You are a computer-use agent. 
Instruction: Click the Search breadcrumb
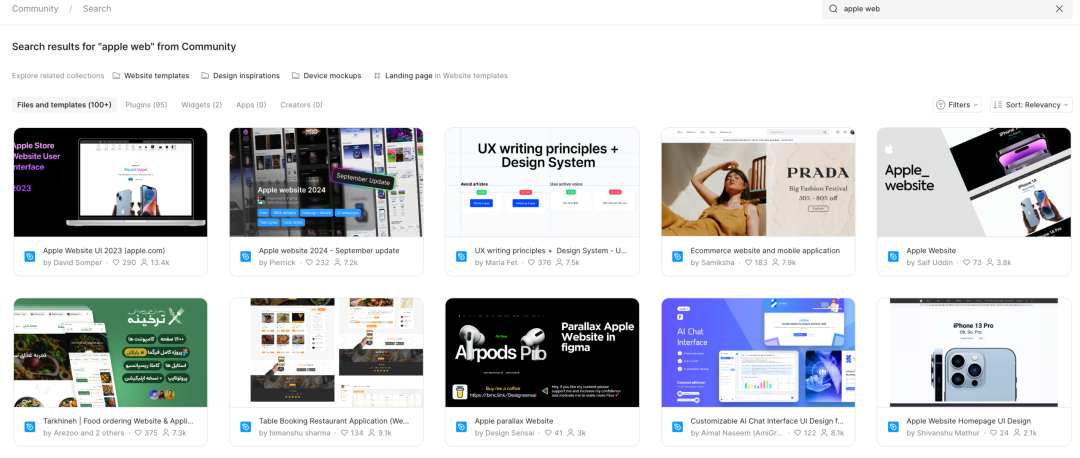pyautogui.click(x=97, y=9)
